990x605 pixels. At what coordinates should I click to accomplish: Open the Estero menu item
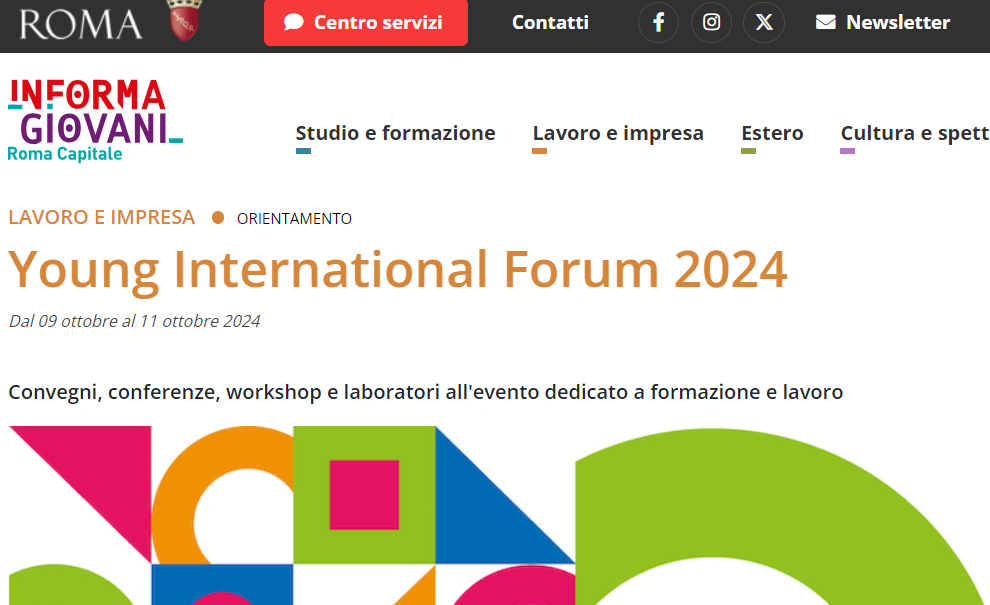(772, 133)
